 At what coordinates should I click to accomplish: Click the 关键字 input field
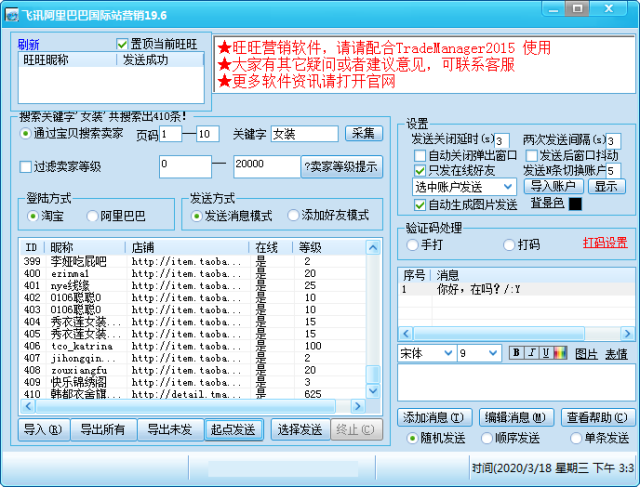(x=305, y=133)
